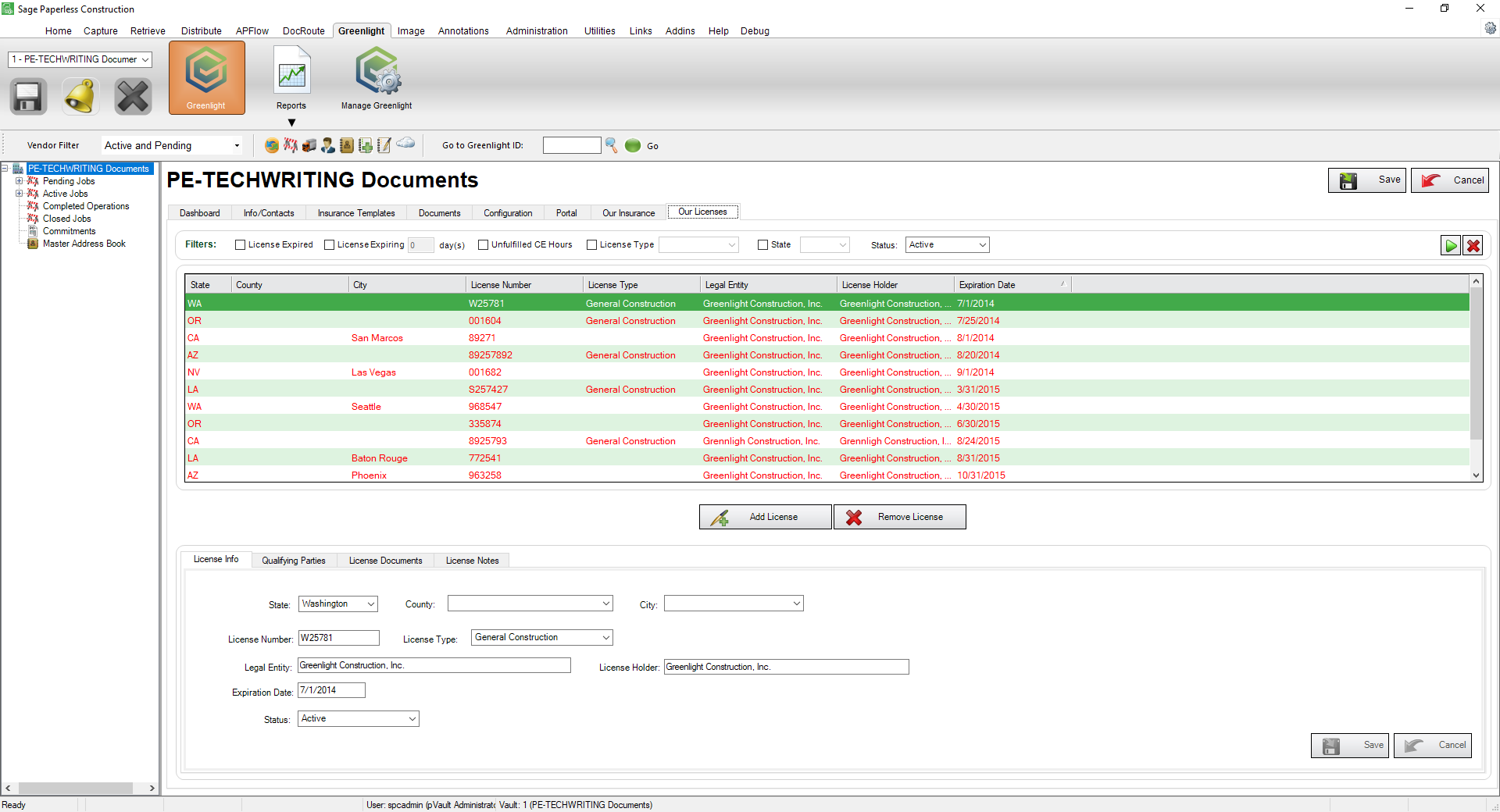Image resolution: width=1500 pixels, height=812 pixels.
Task: Click the top Cancel button
Action: pyautogui.click(x=1450, y=180)
